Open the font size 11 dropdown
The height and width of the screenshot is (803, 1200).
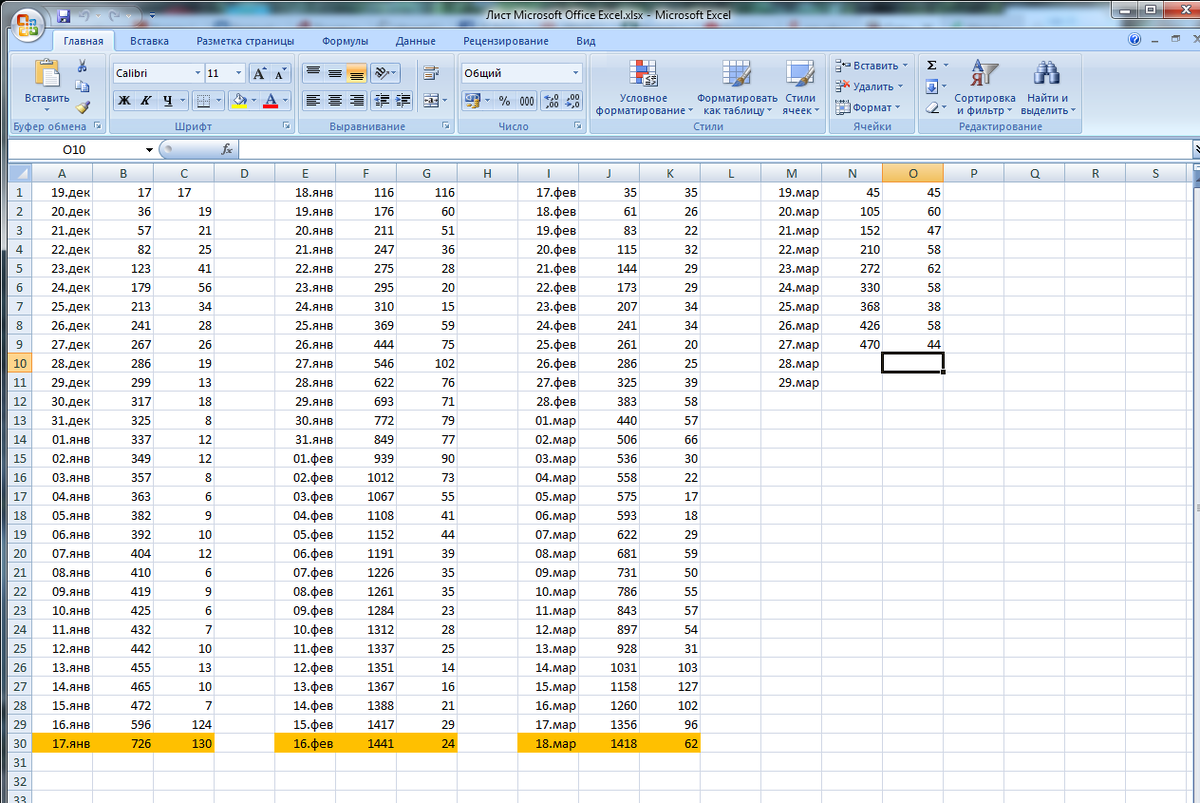pyautogui.click(x=238, y=73)
